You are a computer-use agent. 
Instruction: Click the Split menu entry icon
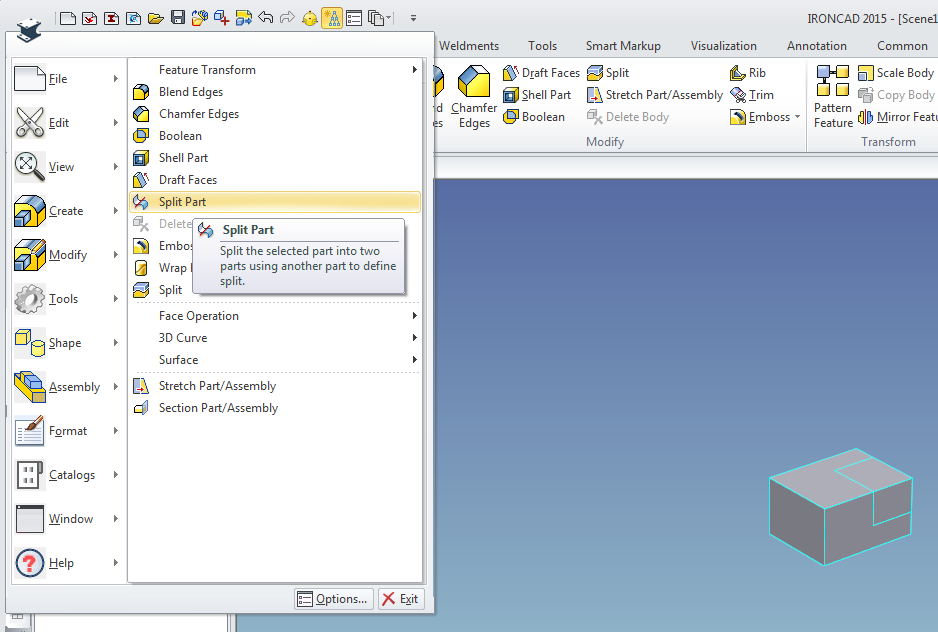click(141, 290)
